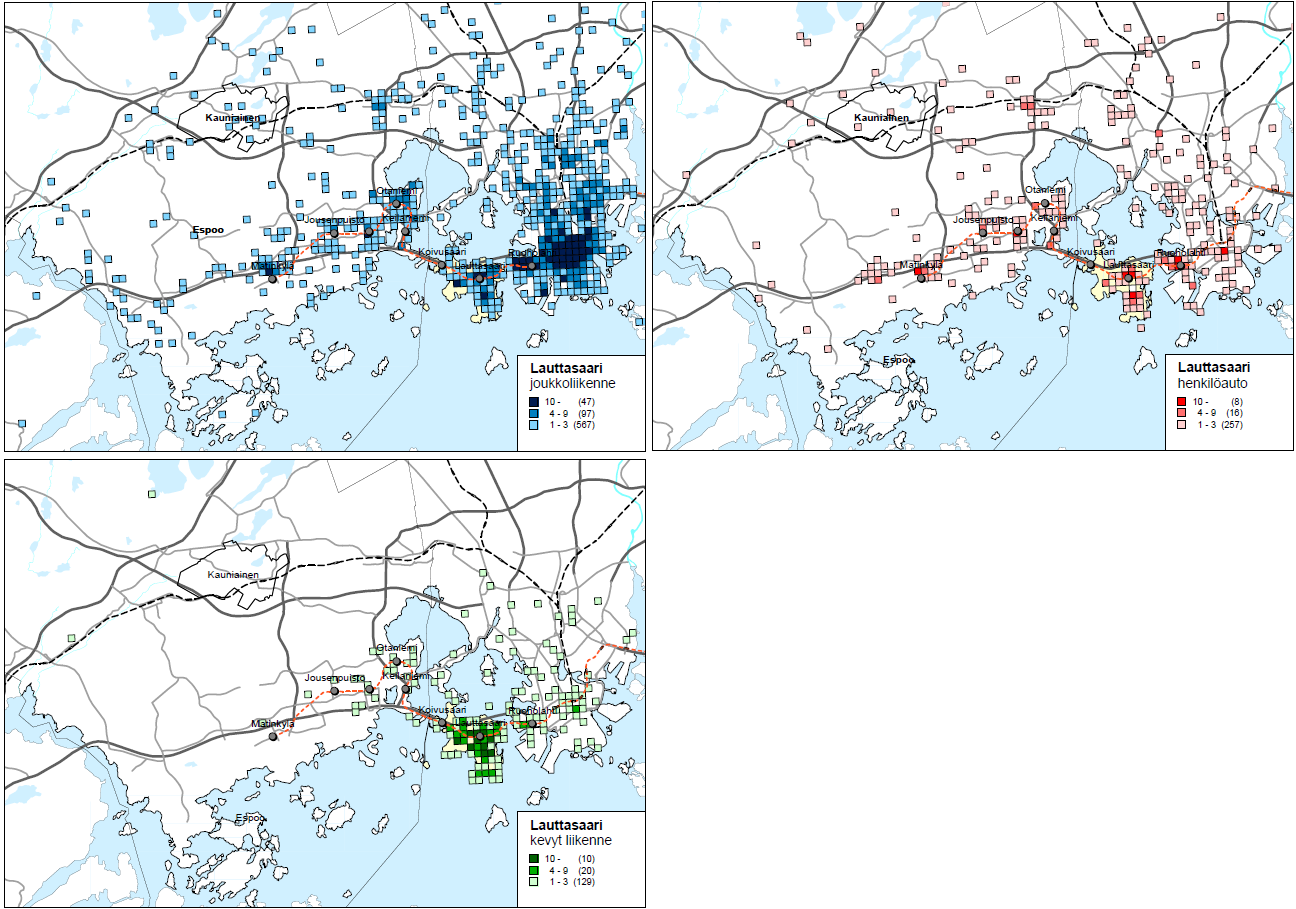Click the Otaniemi station marker on the joukkoliikenne map
The width and height of the screenshot is (1296, 909).
click(x=397, y=202)
